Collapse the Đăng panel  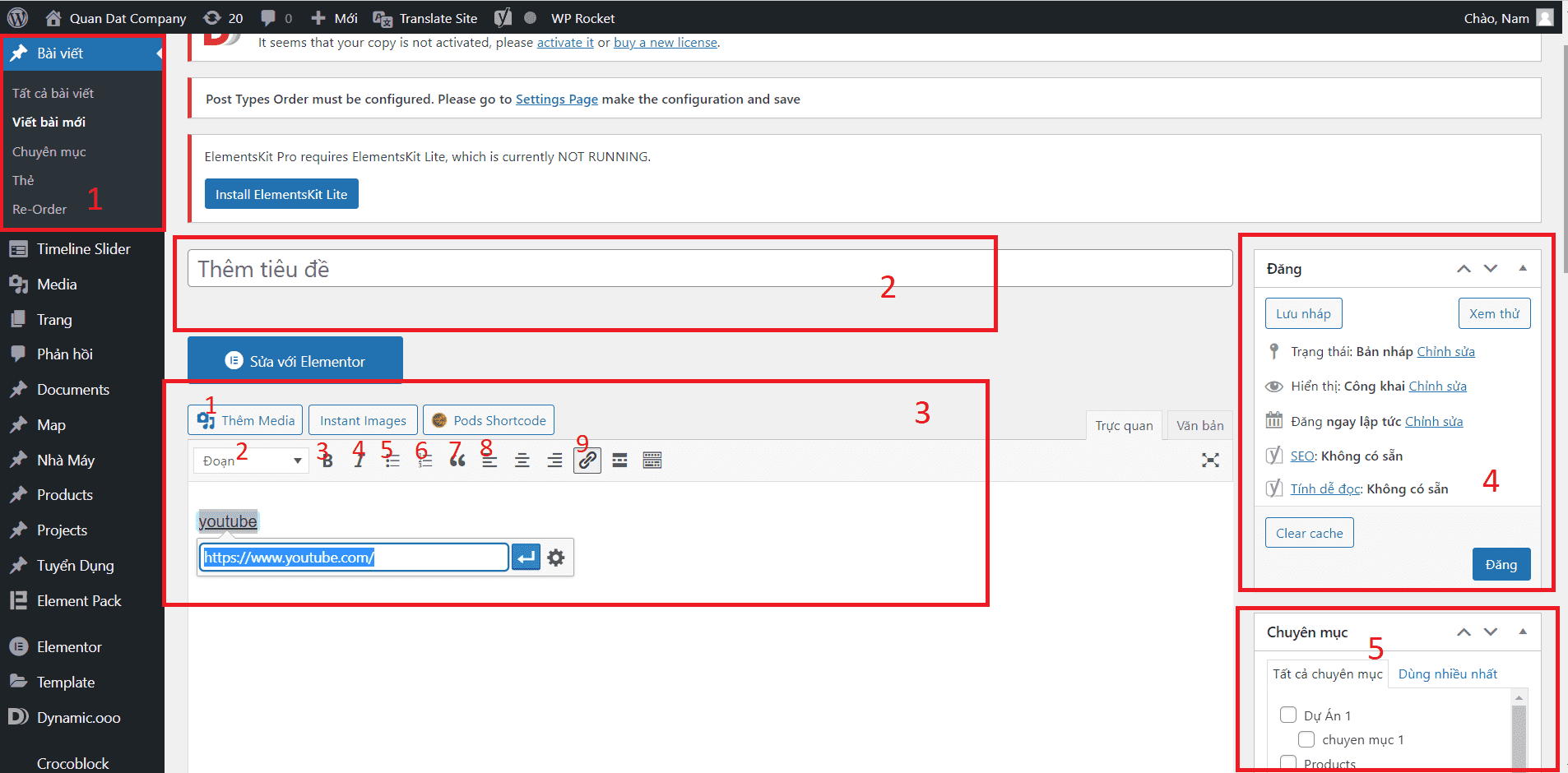coord(1524,268)
